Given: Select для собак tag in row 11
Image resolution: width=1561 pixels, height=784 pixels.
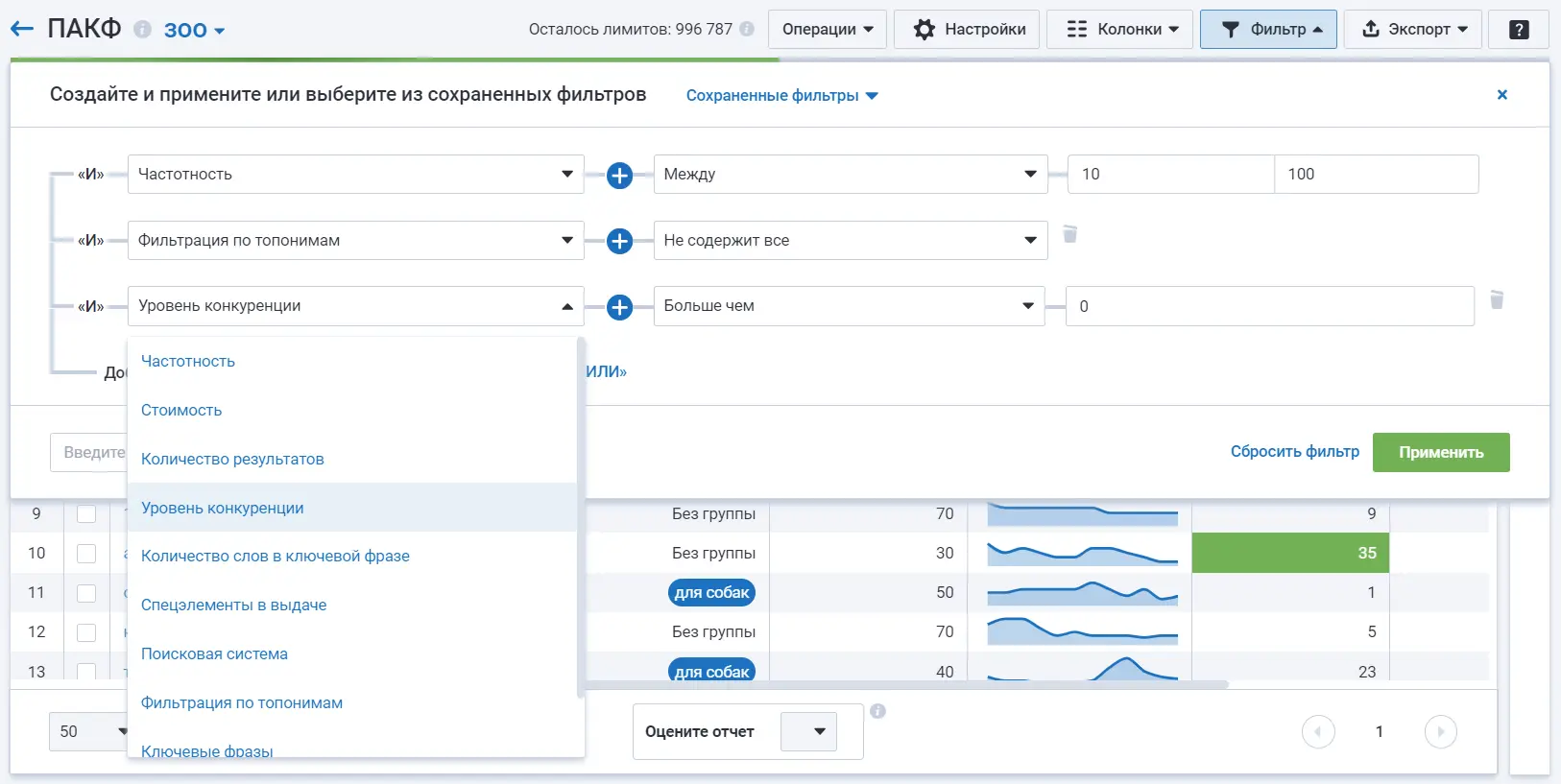Looking at the screenshot, I should click(x=711, y=593).
